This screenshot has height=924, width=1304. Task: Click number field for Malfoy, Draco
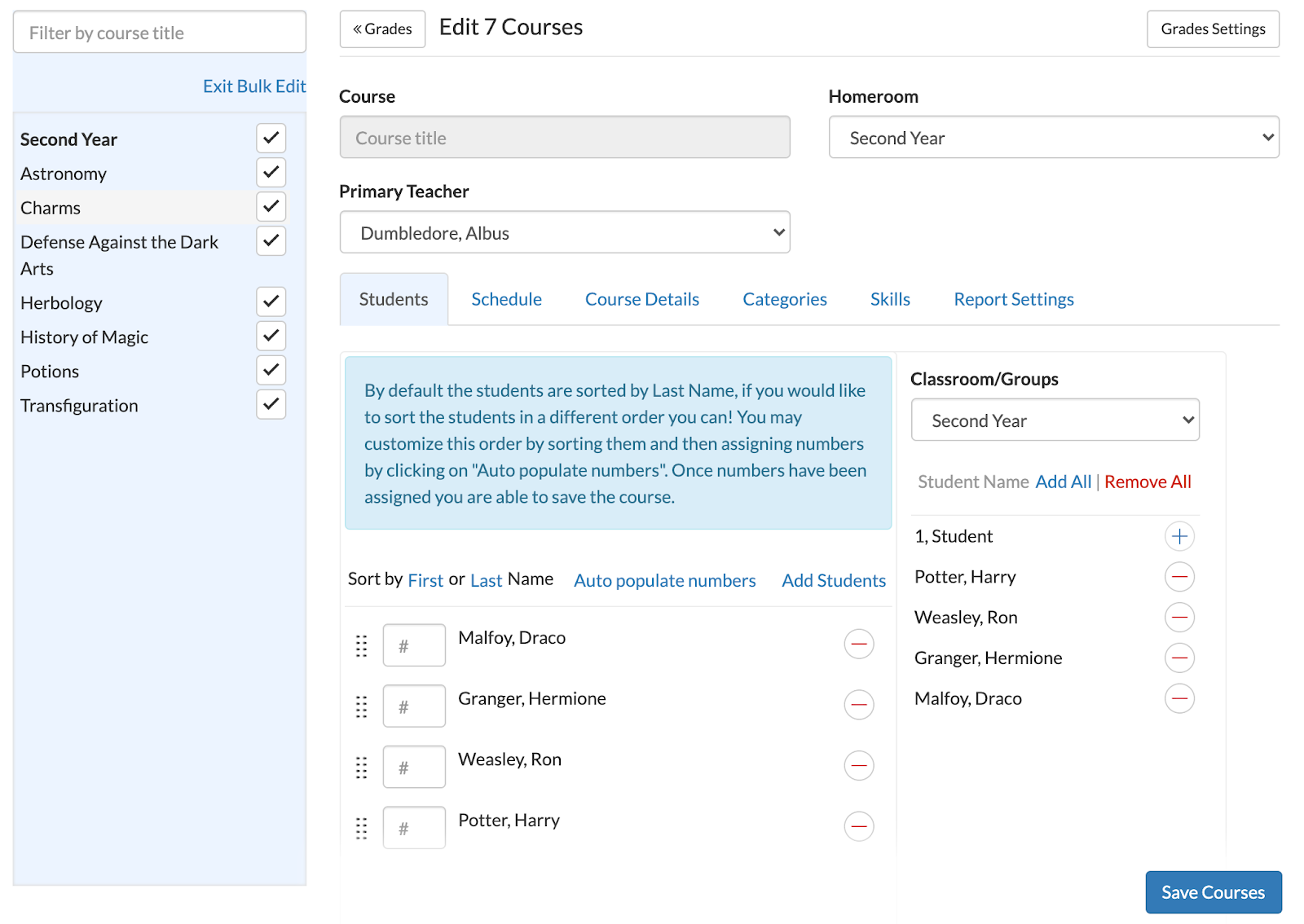point(414,645)
